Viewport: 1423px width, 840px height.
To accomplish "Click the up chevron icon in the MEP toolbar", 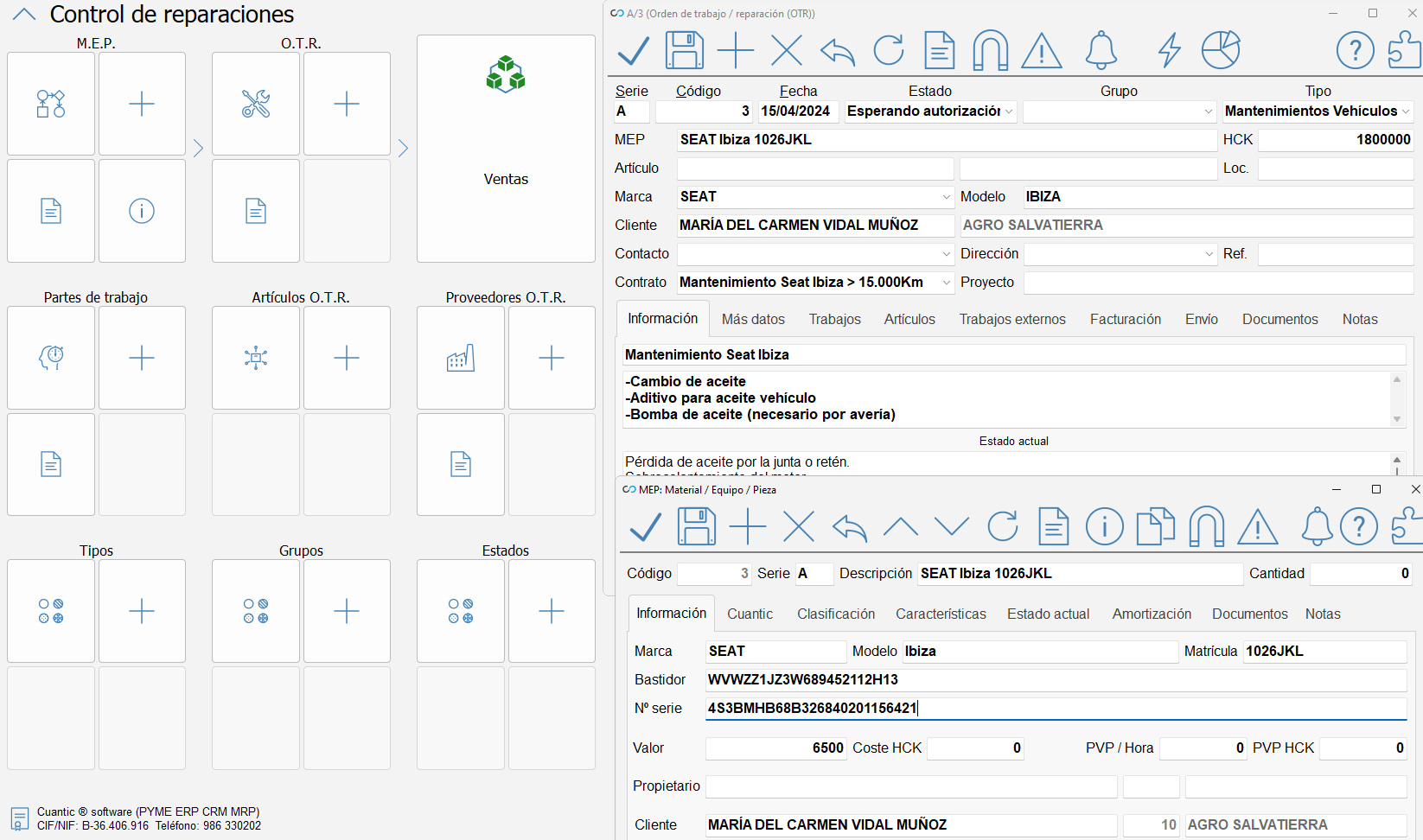I will 901,526.
